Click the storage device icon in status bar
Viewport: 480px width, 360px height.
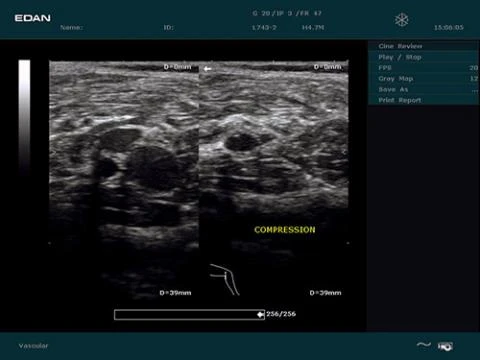[445, 347]
